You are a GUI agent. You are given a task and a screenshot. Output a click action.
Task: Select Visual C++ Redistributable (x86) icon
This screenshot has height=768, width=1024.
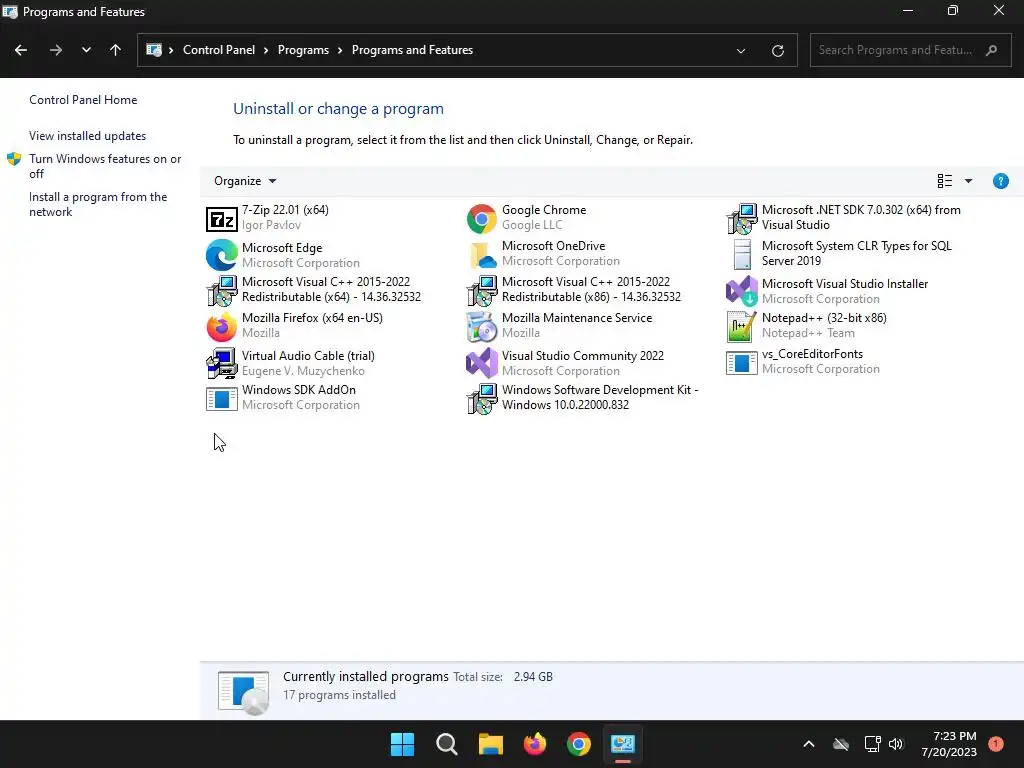(x=481, y=291)
